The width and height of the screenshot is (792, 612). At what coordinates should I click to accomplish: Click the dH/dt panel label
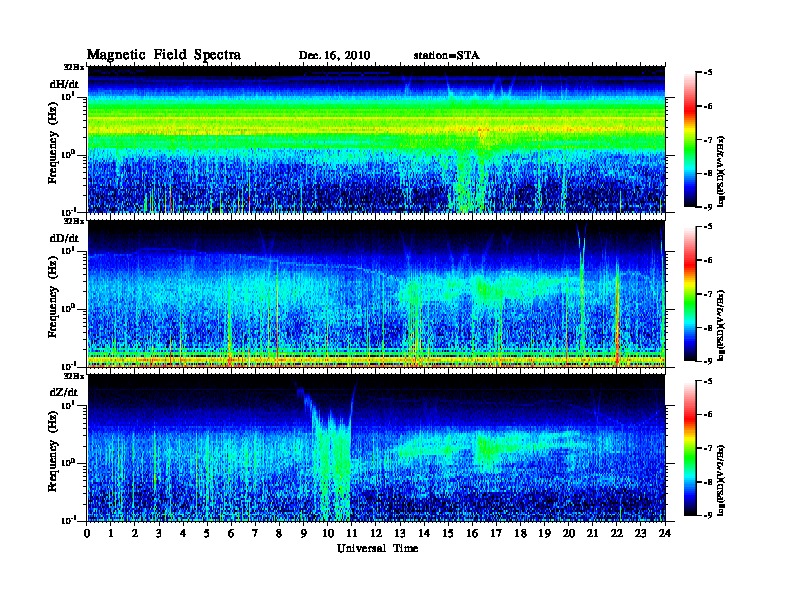coord(64,85)
